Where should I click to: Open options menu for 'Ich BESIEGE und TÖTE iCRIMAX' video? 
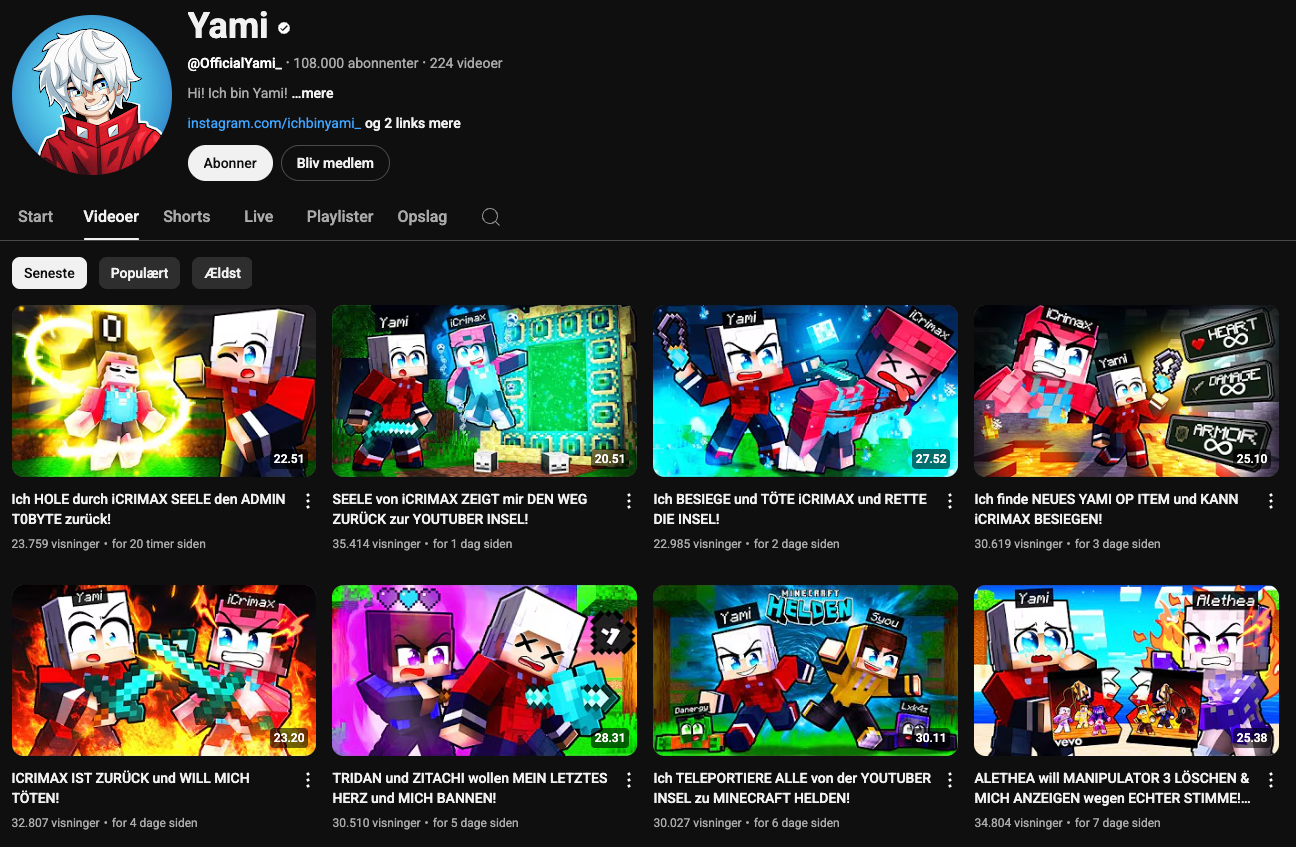tap(950, 501)
